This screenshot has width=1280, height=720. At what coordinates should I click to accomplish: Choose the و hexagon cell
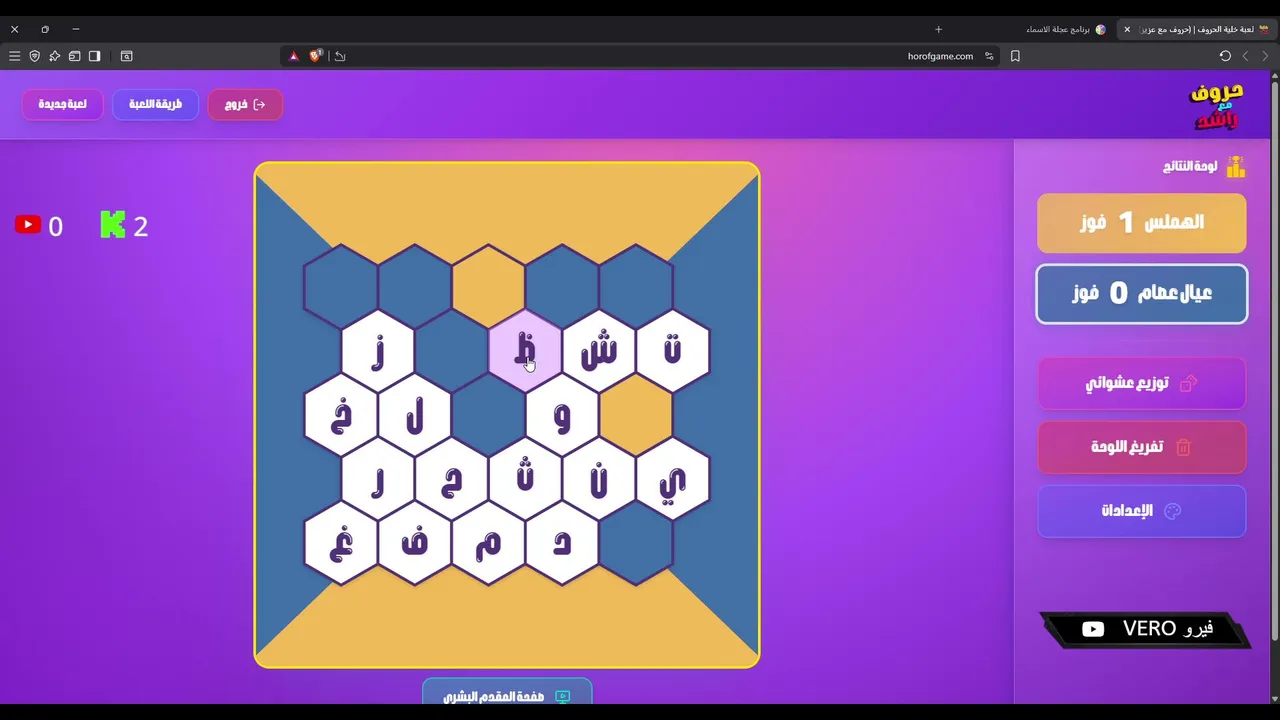(562, 415)
